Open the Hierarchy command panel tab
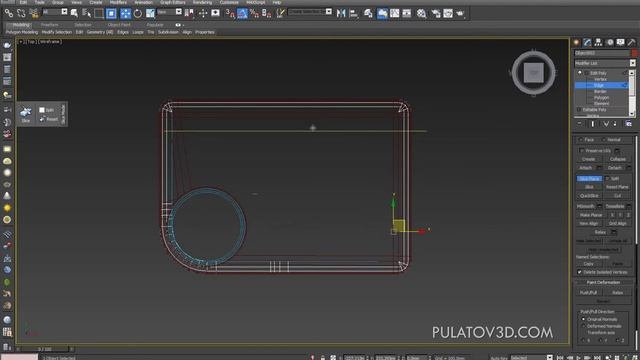This screenshot has width=640, height=360. (598, 42)
